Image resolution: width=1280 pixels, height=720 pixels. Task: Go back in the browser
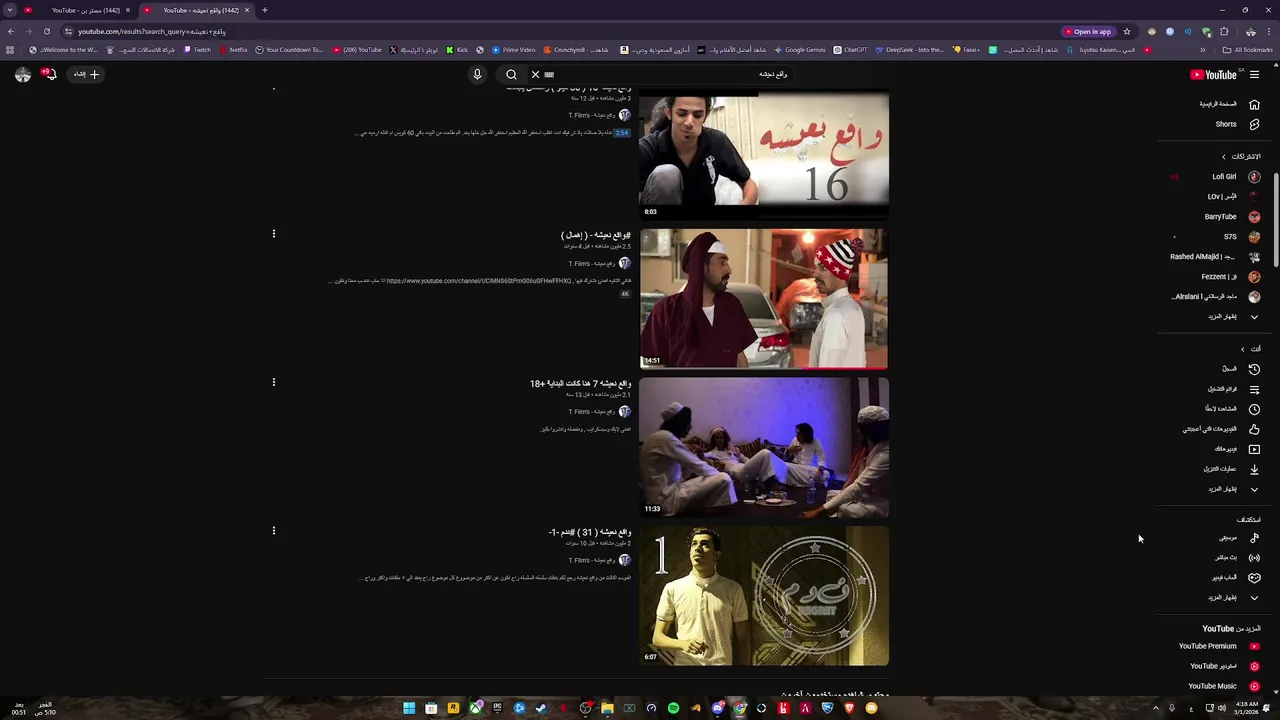tap(11, 31)
